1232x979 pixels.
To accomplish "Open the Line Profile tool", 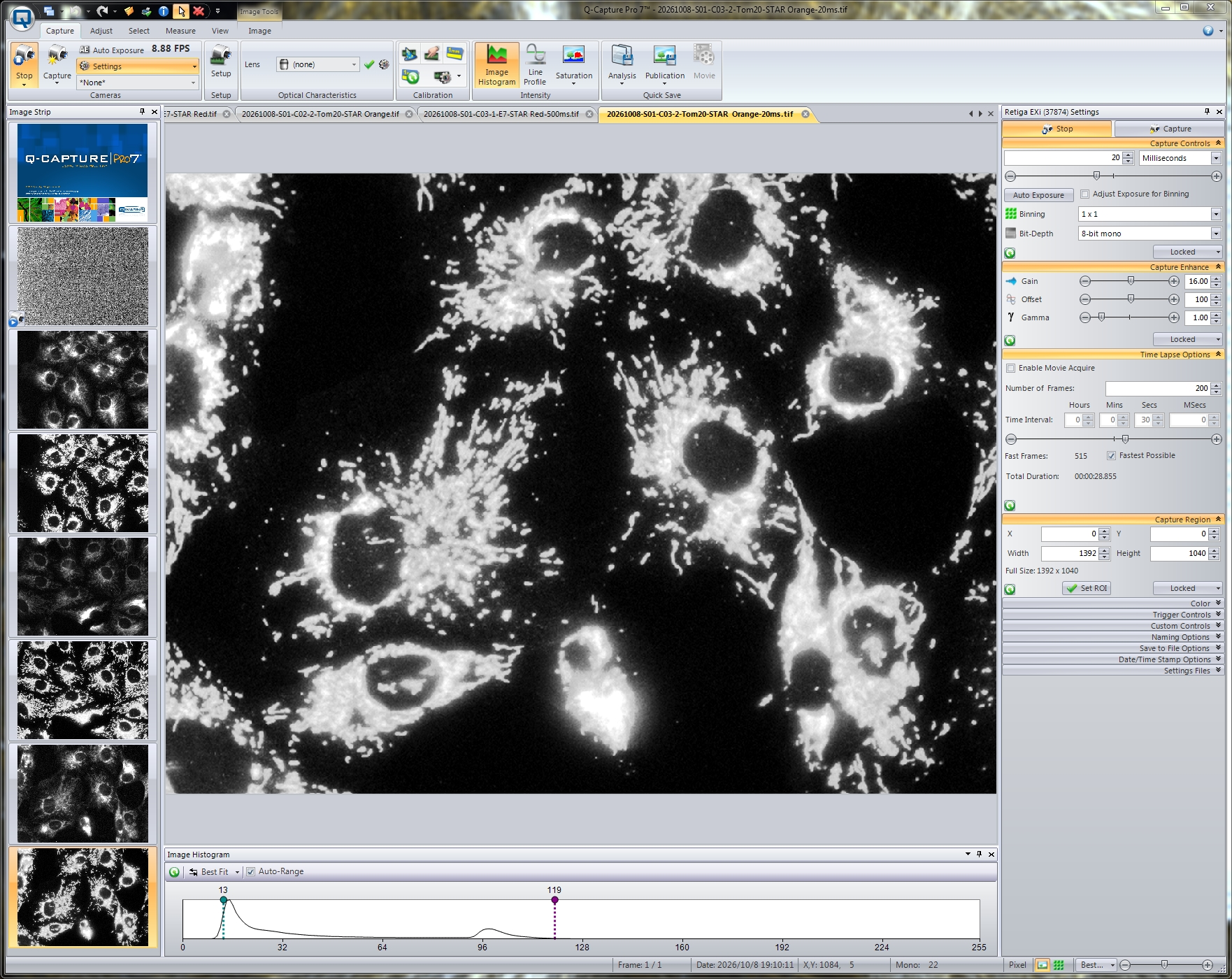I will tap(536, 64).
